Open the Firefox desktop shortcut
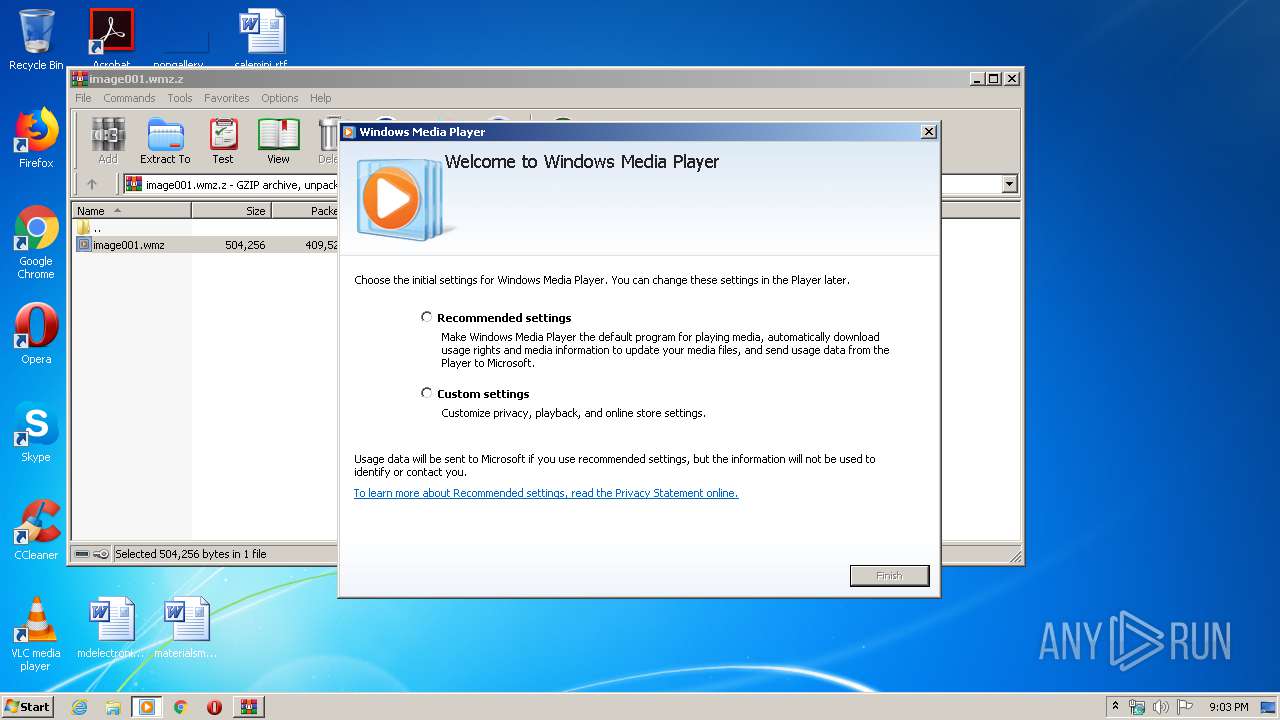This screenshot has height=720, width=1280. tap(36, 139)
